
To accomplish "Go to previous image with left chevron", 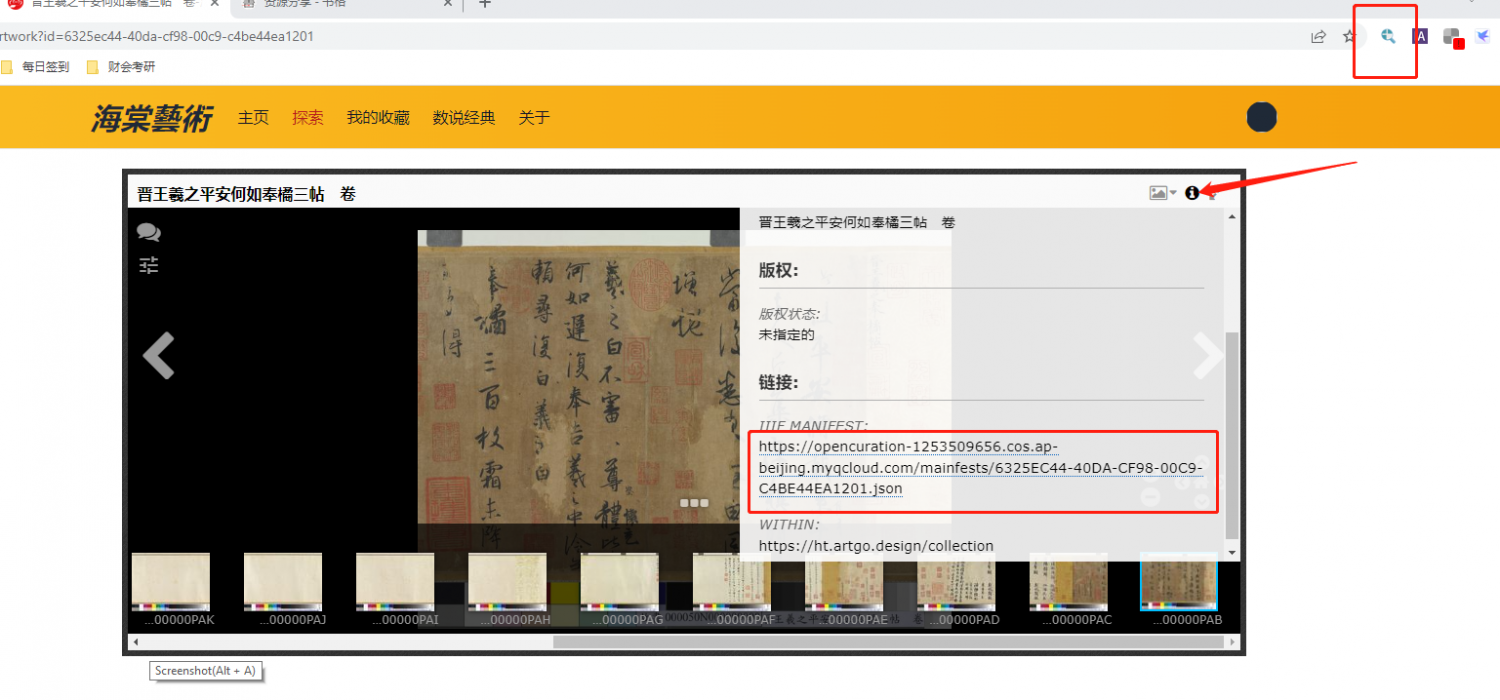I will 159,356.
